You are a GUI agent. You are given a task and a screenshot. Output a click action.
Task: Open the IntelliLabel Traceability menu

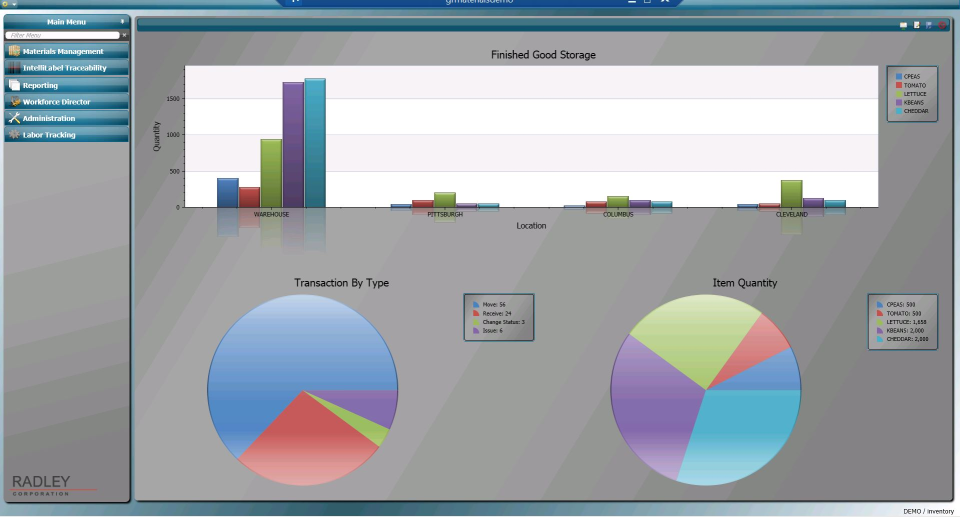[x=67, y=67]
